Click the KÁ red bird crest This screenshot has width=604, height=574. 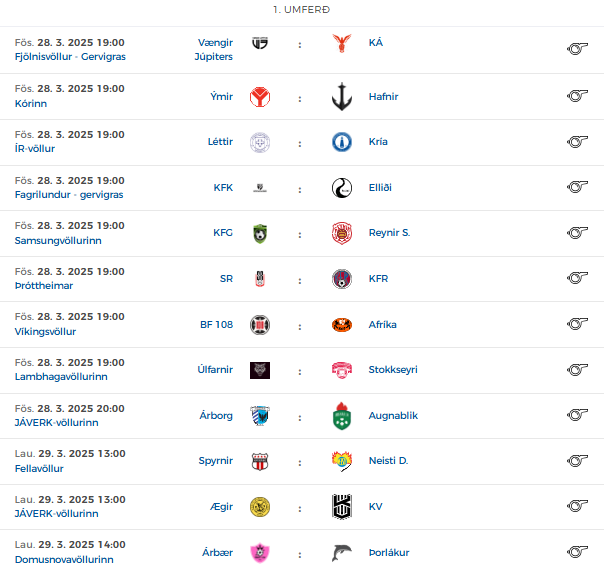[x=342, y=43]
